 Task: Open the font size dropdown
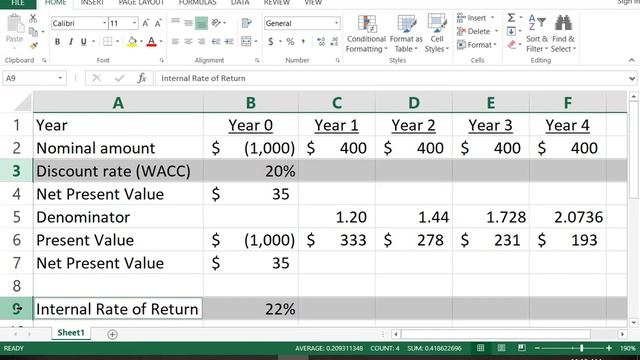pos(134,23)
